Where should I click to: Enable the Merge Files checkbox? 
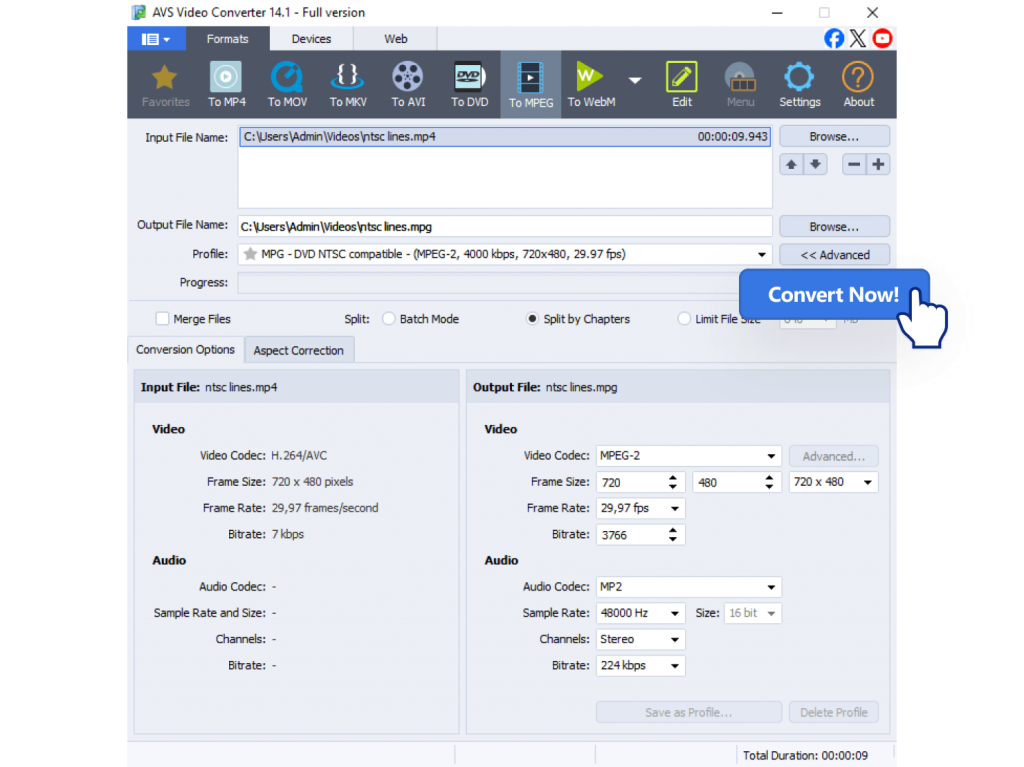tap(162, 319)
